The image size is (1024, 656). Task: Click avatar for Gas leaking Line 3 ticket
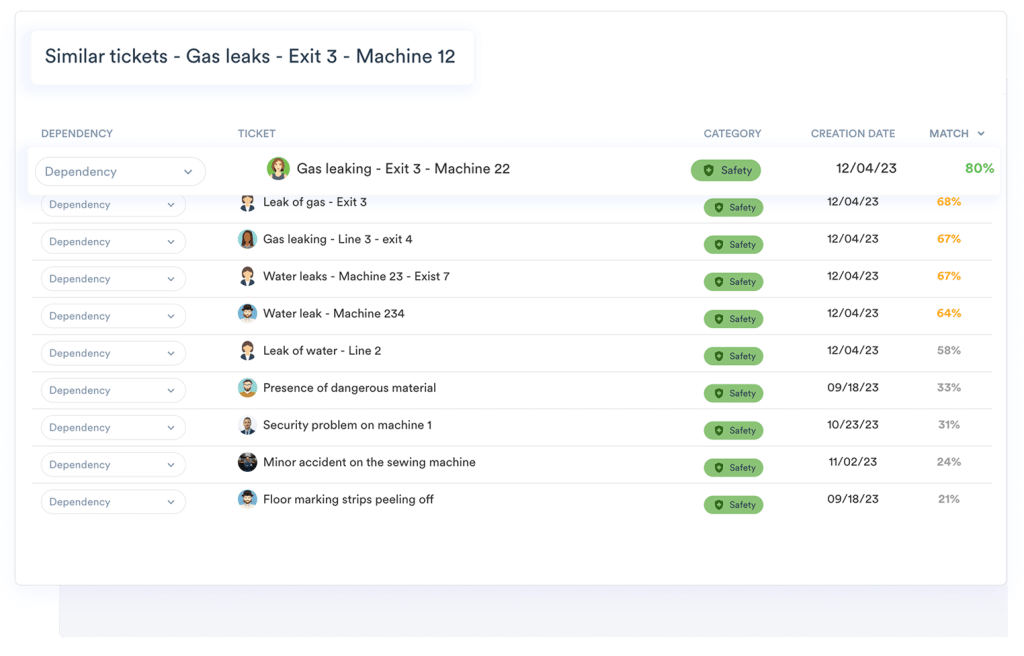tap(247, 240)
